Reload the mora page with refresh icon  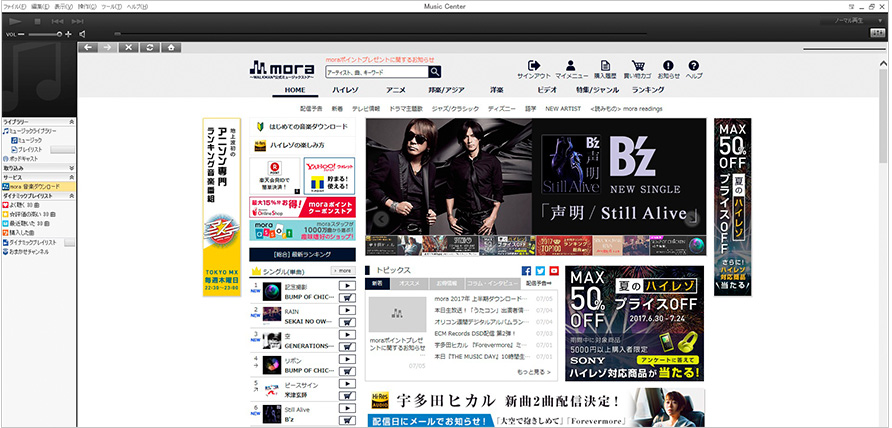(x=150, y=47)
